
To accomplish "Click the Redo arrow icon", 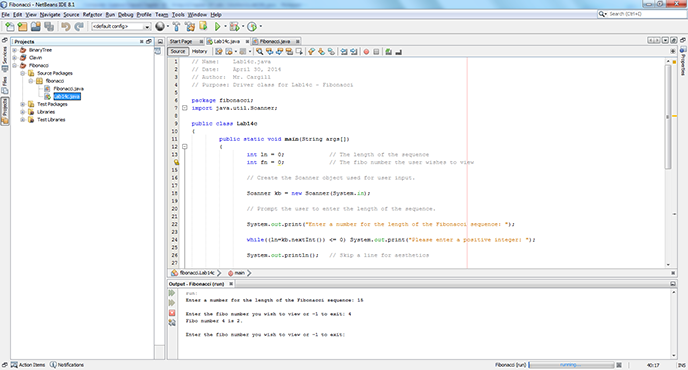I will tap(79, 26).
